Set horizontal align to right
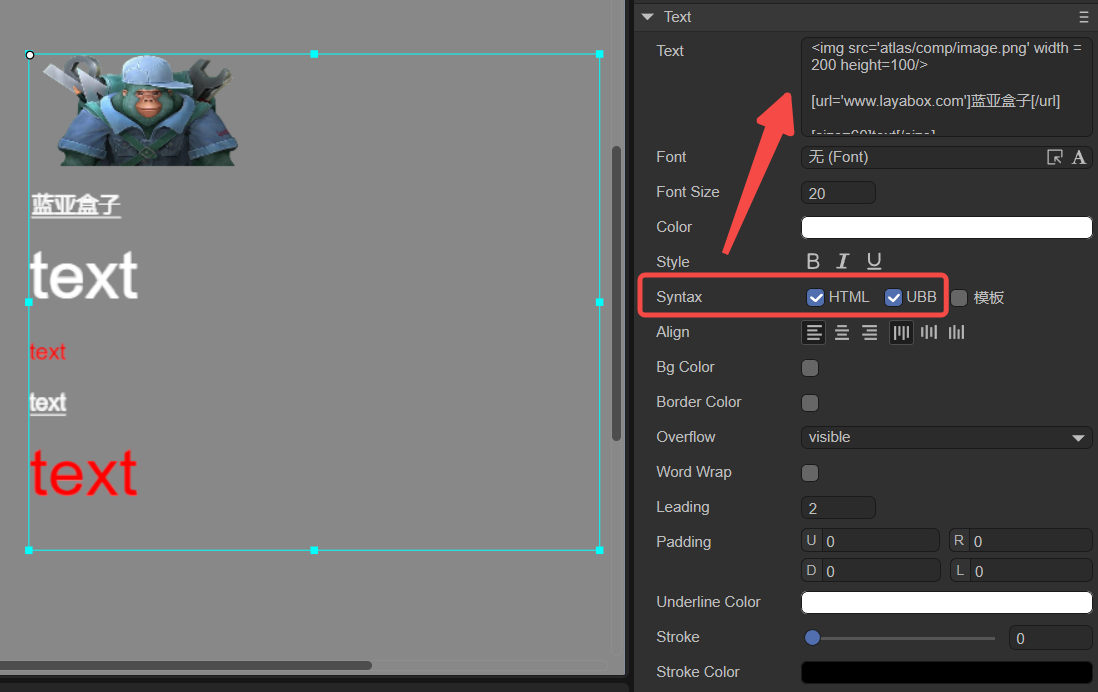Viewport: 1098px width, 692px height. (870, 333)
